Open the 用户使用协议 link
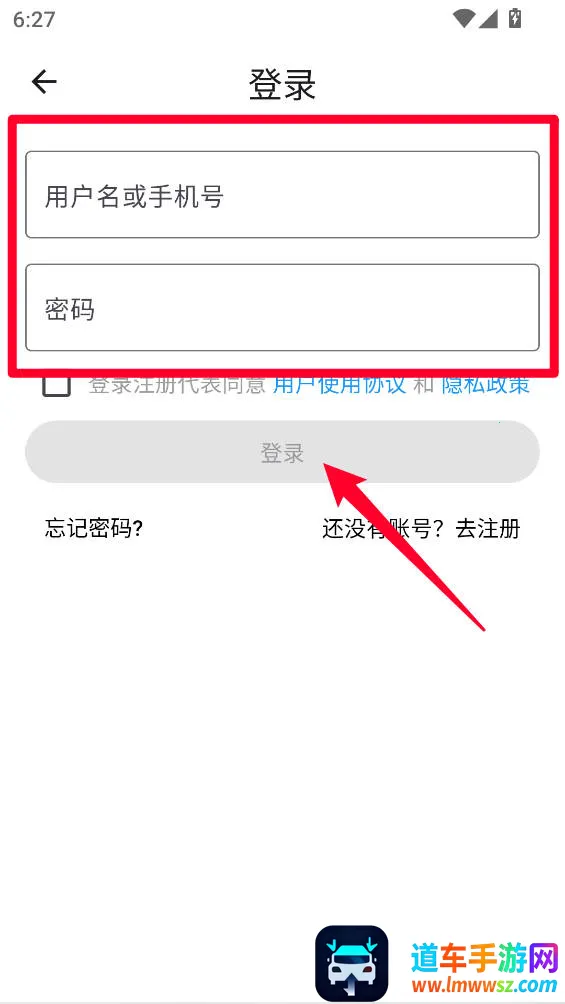The height and width of the screenshot is (1004, 565). click(340, 385)
